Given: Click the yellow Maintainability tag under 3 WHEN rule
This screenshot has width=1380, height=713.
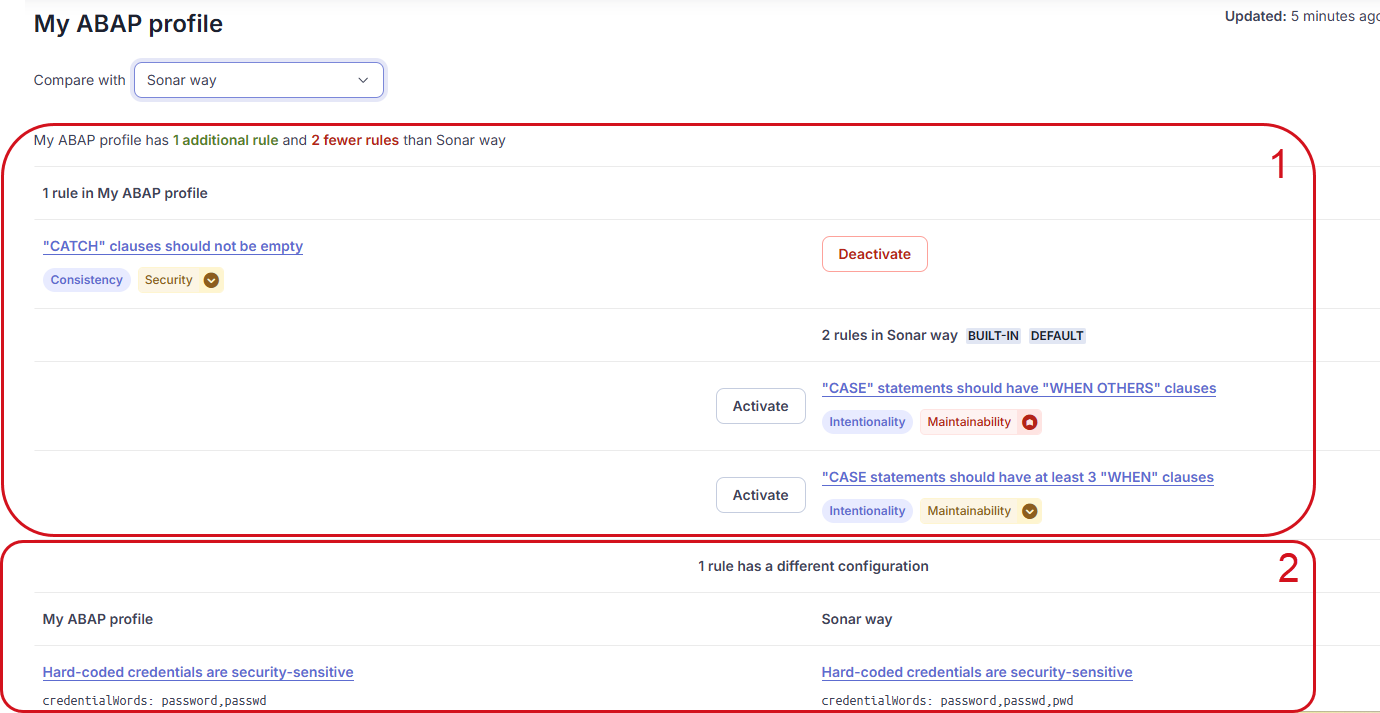Looking at the screenshot, I should click(x=981, y=511).
